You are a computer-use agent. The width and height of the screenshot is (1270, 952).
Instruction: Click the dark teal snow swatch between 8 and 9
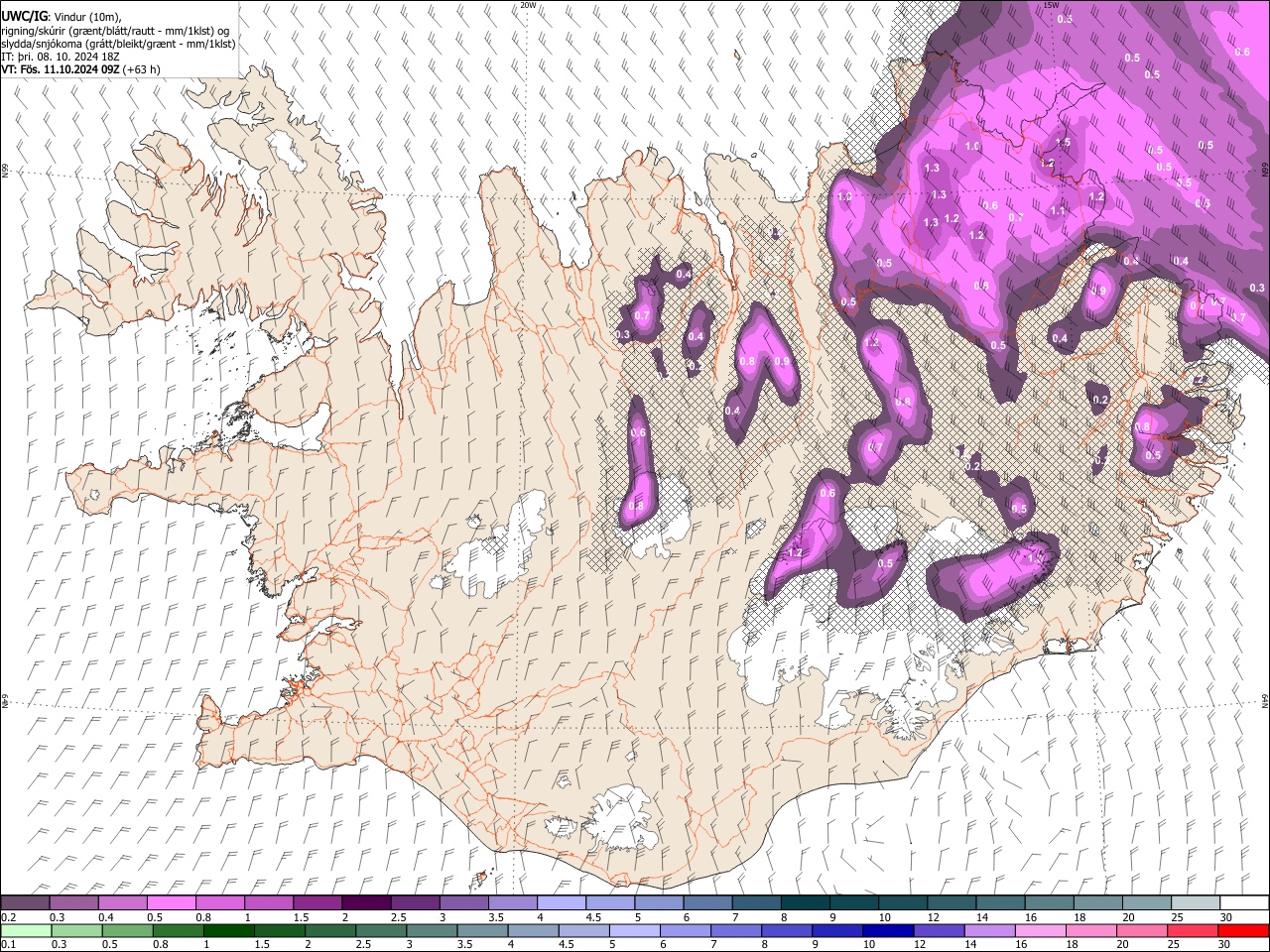tap(805, 903)
